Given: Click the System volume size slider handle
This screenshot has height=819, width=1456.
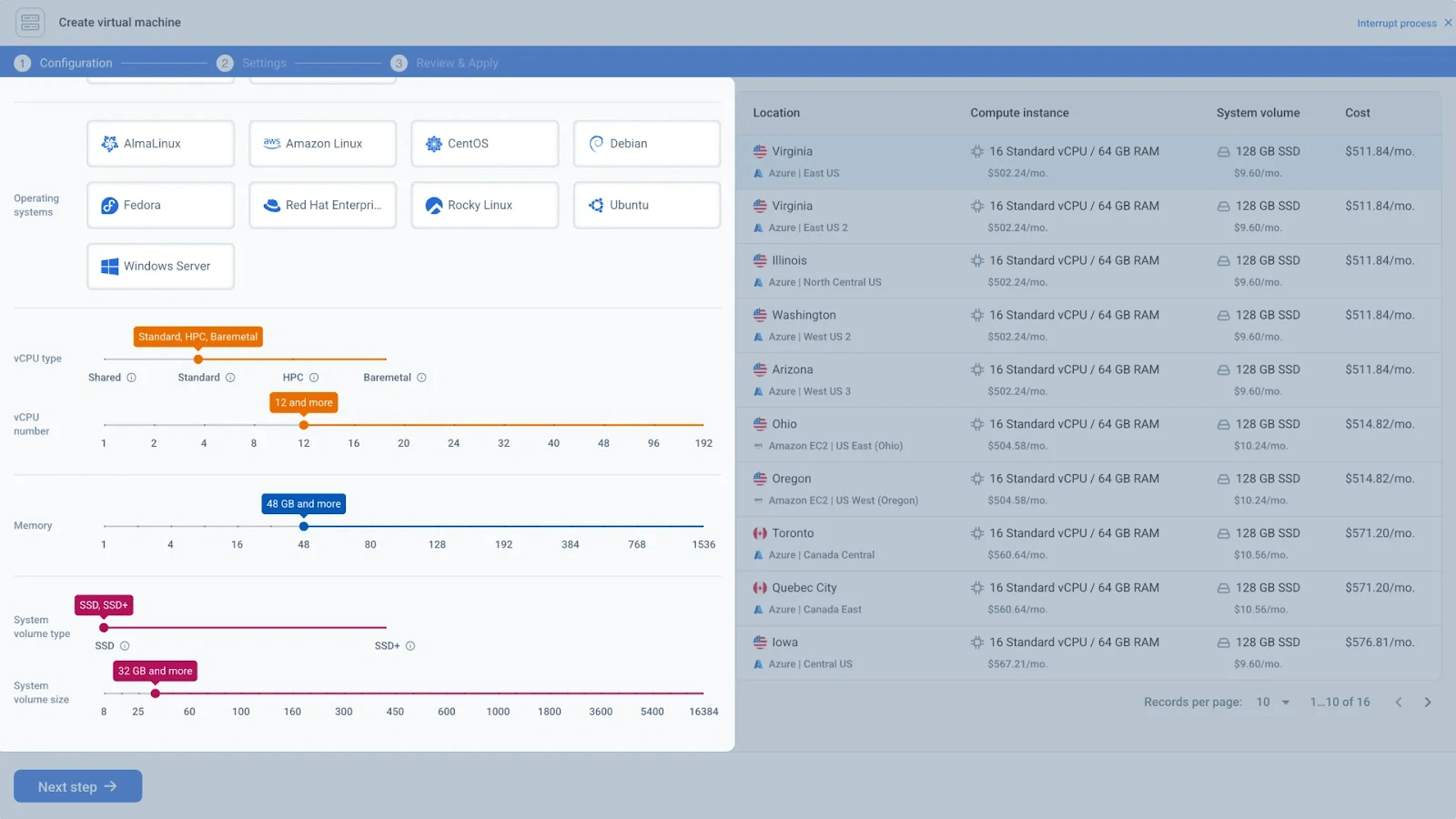Looking at the screenshot, I should 156,693.
